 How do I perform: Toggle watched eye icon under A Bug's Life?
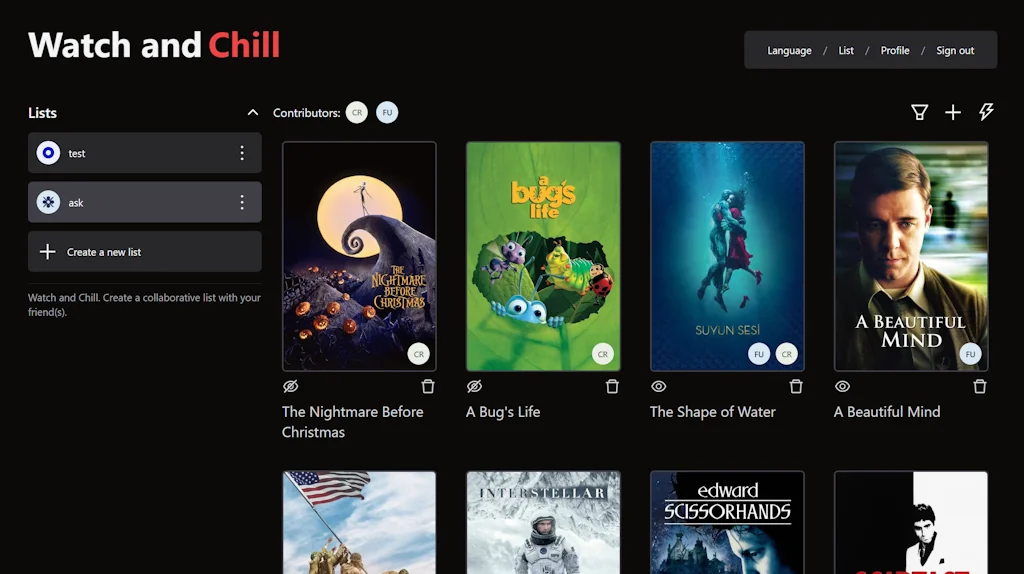475,386
